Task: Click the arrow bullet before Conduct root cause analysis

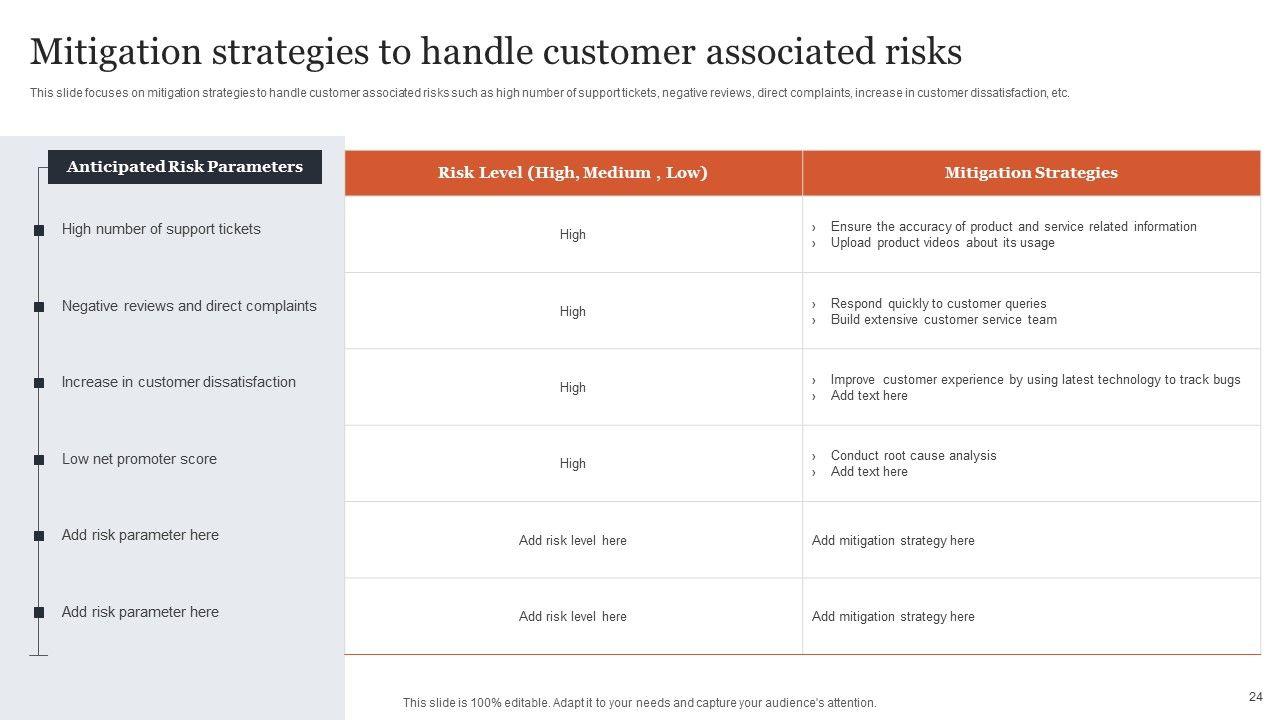Action: [x=815, y=456]
